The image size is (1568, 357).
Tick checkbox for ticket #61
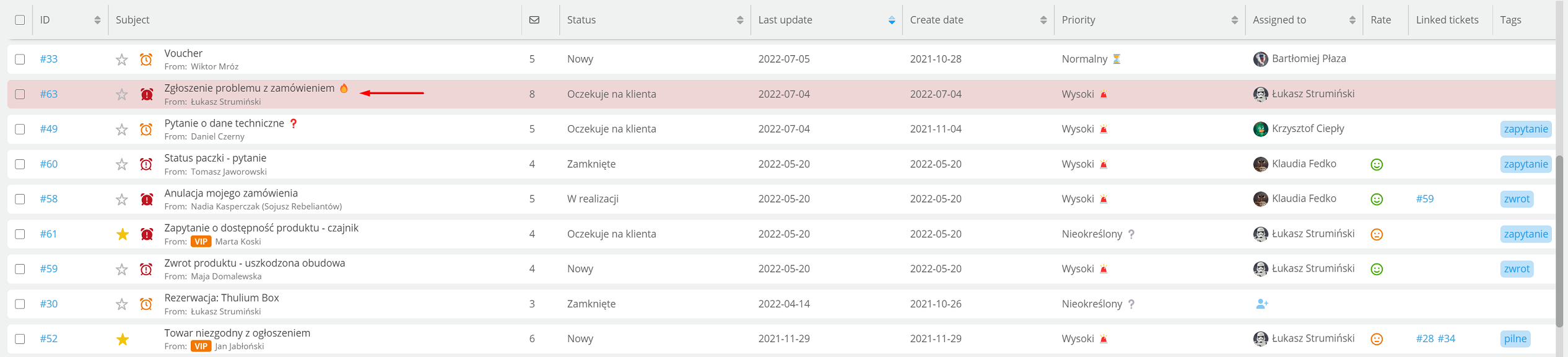pos(20,234)
